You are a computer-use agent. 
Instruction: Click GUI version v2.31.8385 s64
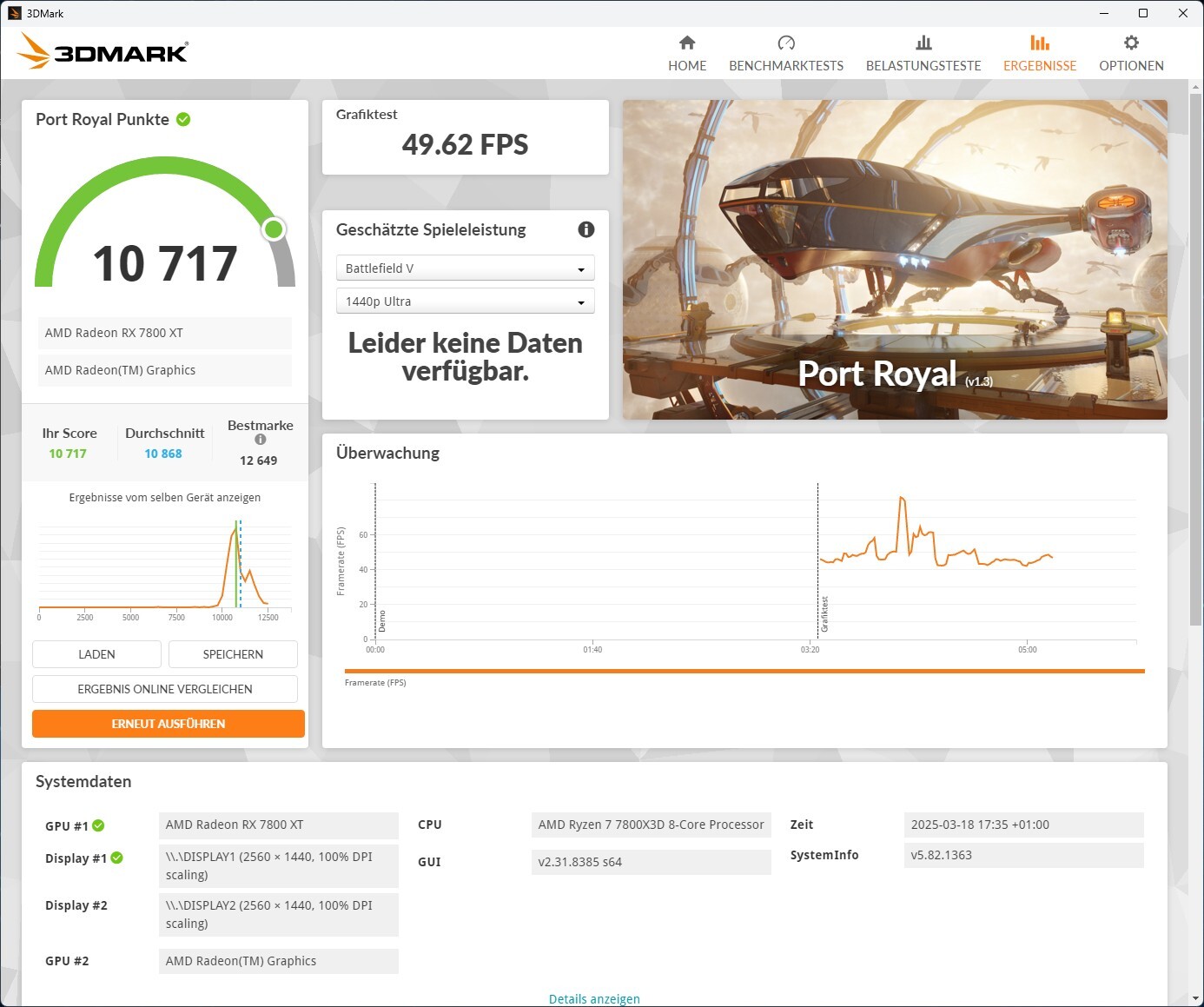point(652,862)
